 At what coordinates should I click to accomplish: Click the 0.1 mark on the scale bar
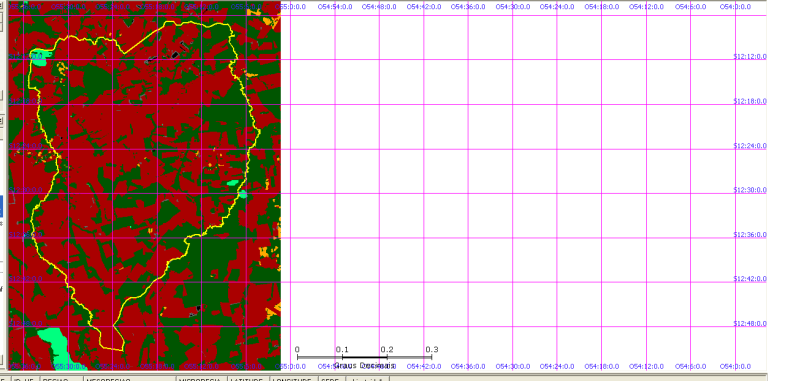point(342,350)
